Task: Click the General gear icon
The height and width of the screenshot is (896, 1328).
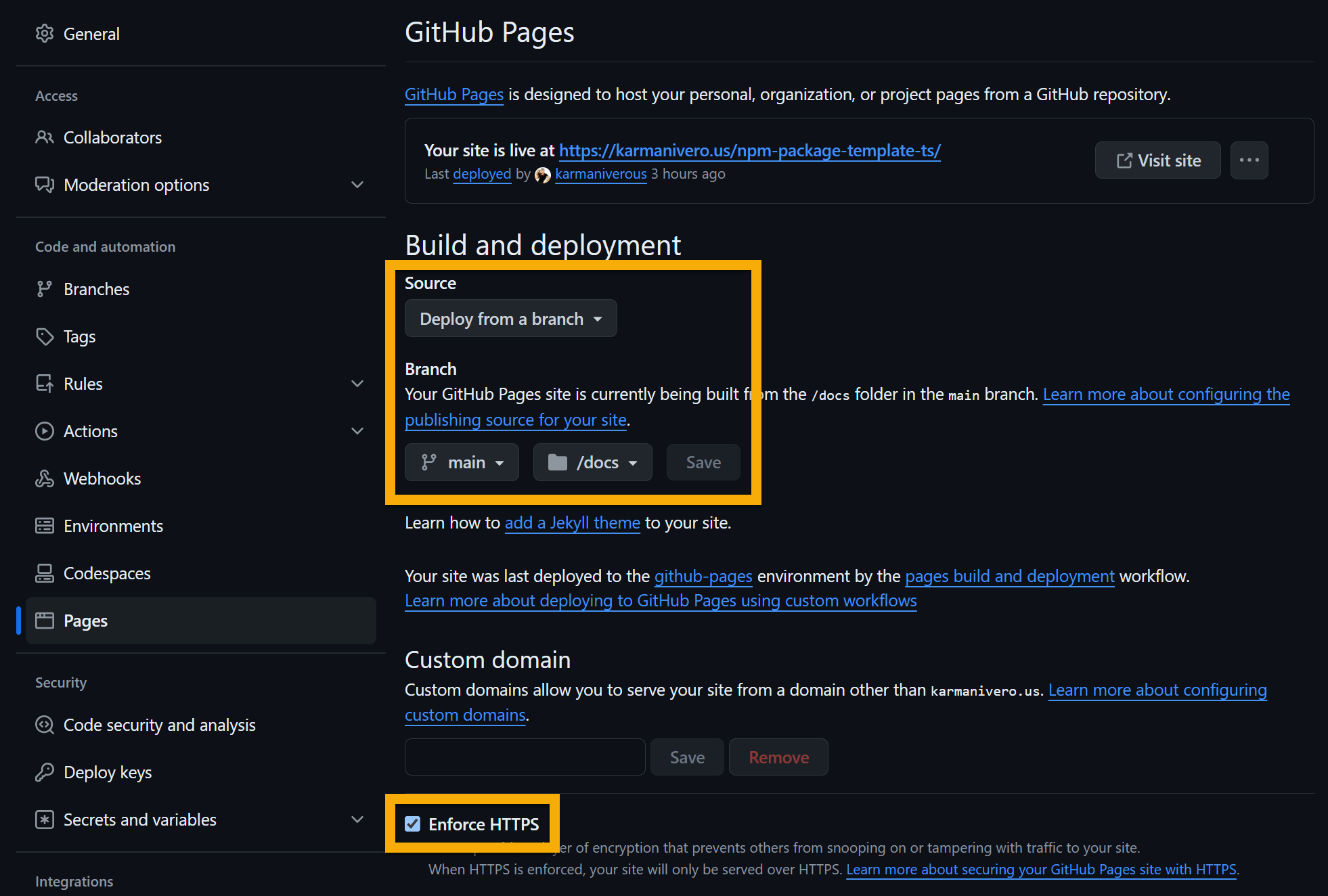Action: 45,33
